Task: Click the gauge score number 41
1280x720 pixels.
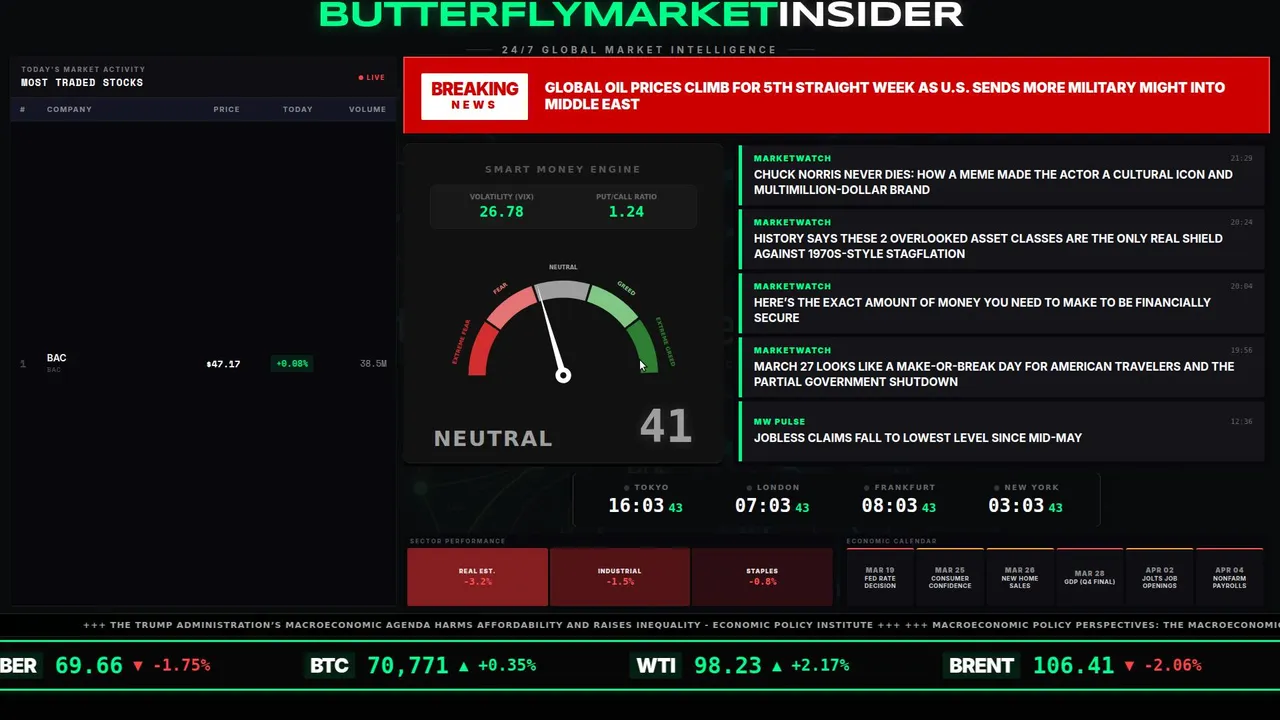Action: [x=666, y=427]
